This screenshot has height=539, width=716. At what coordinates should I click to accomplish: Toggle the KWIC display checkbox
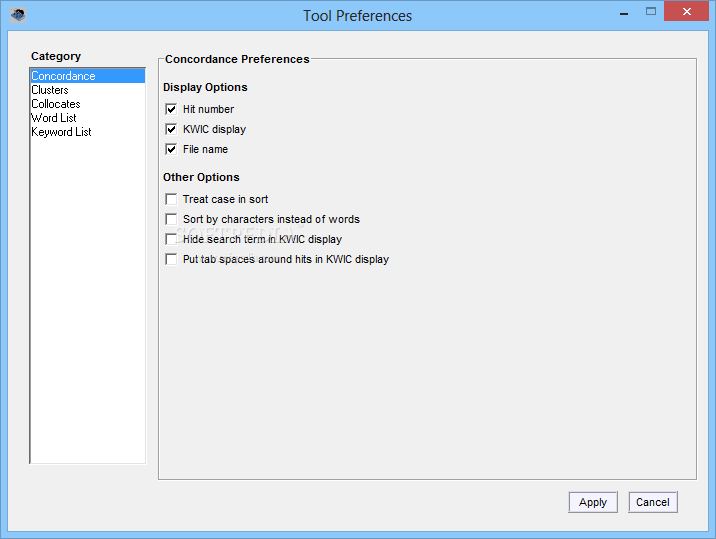click(x=171, y=129)
